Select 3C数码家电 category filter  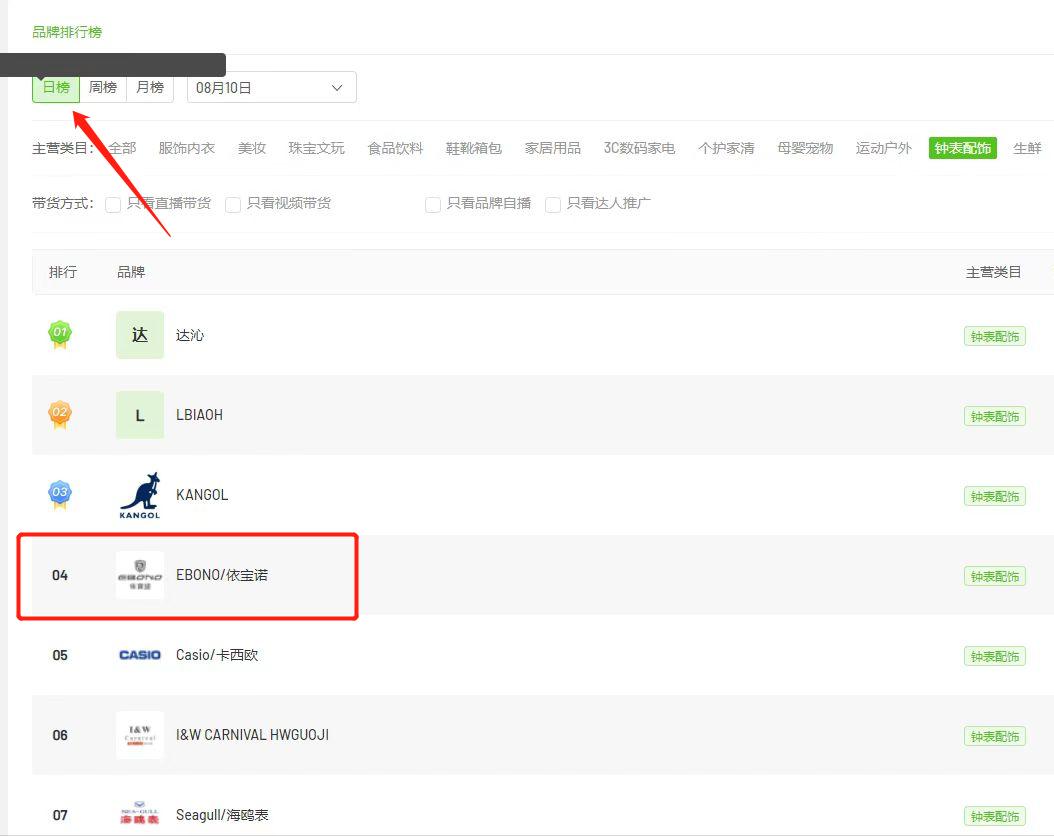pyautogui.click(x=639, y=148)
